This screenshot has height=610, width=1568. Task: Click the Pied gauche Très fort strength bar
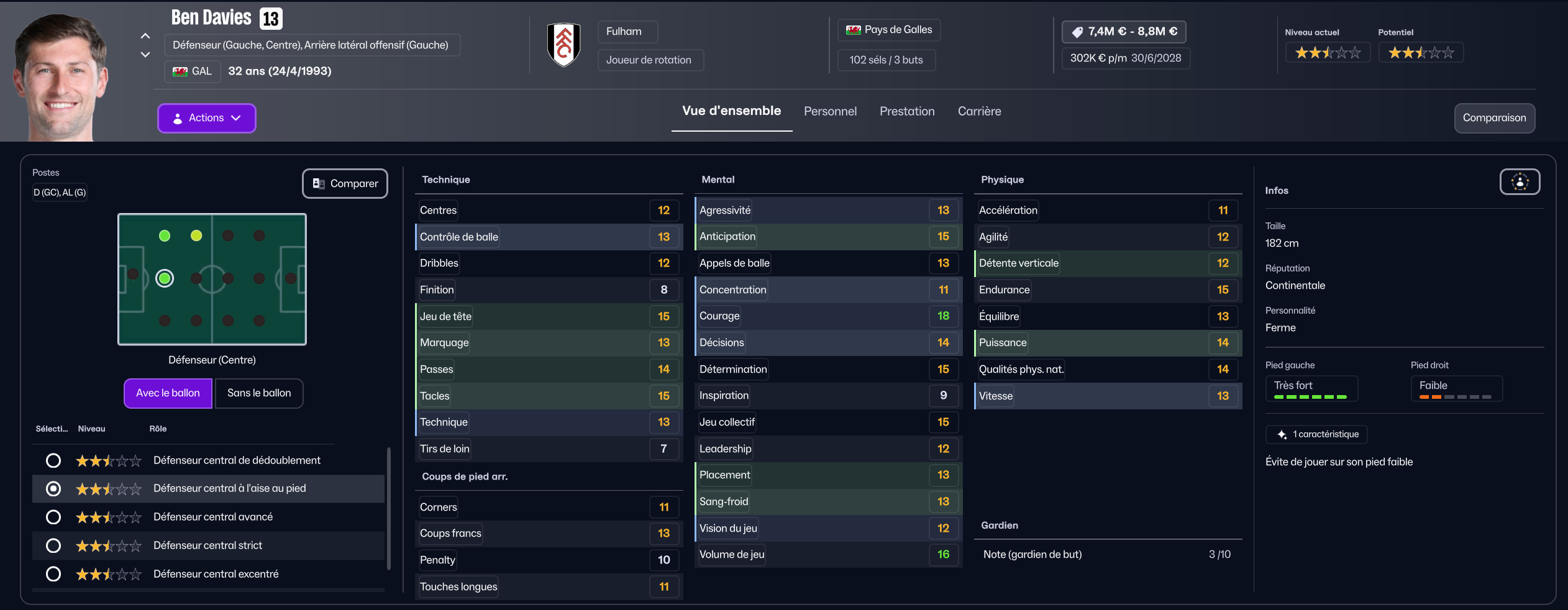tap(1310, 396)
